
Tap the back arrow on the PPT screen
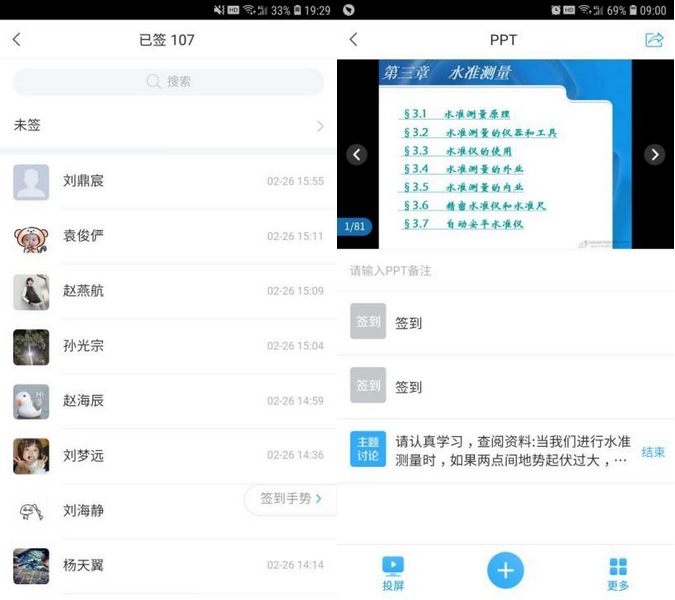(353, 40)
